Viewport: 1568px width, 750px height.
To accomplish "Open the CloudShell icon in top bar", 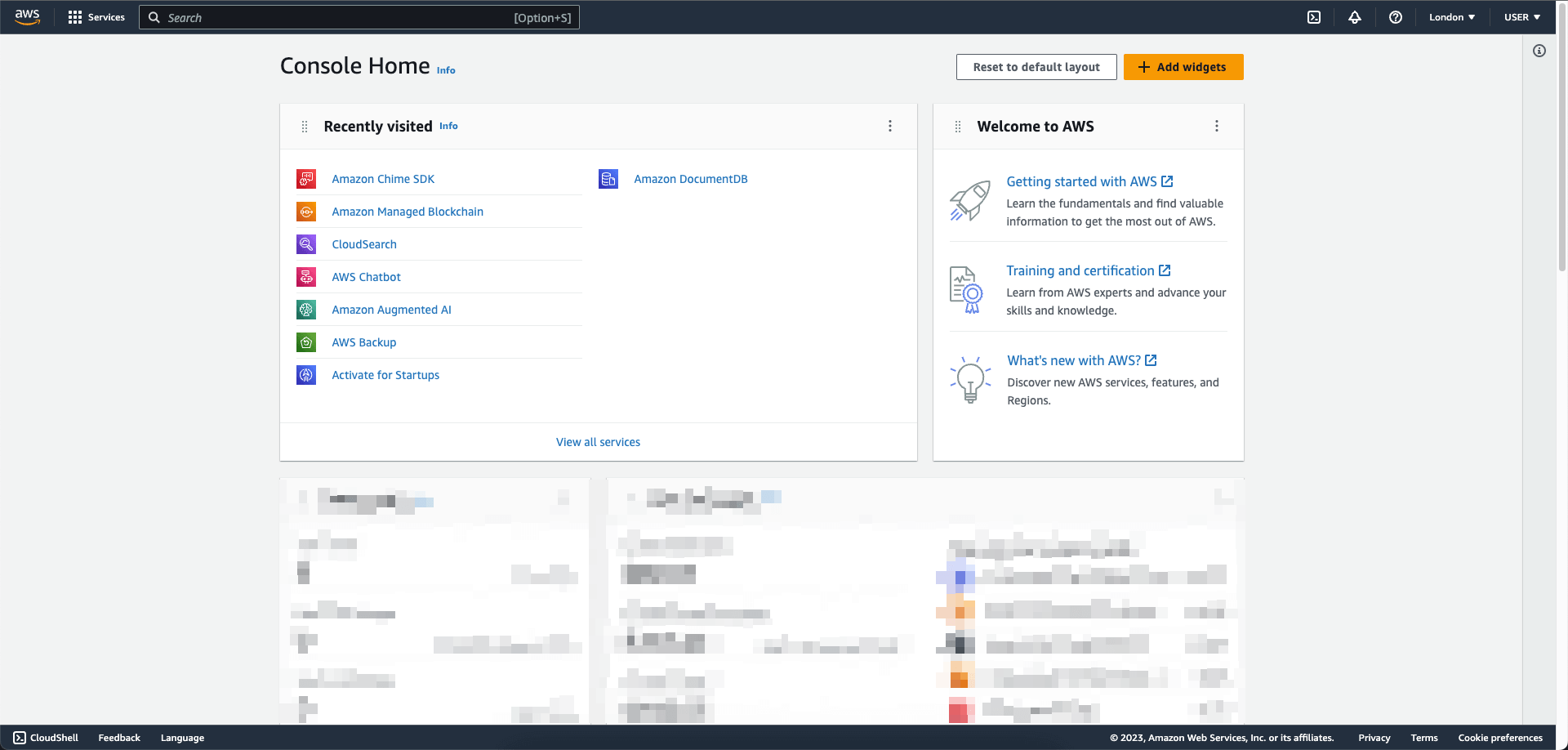I will pyautogui.click(x=1314, y=17).
